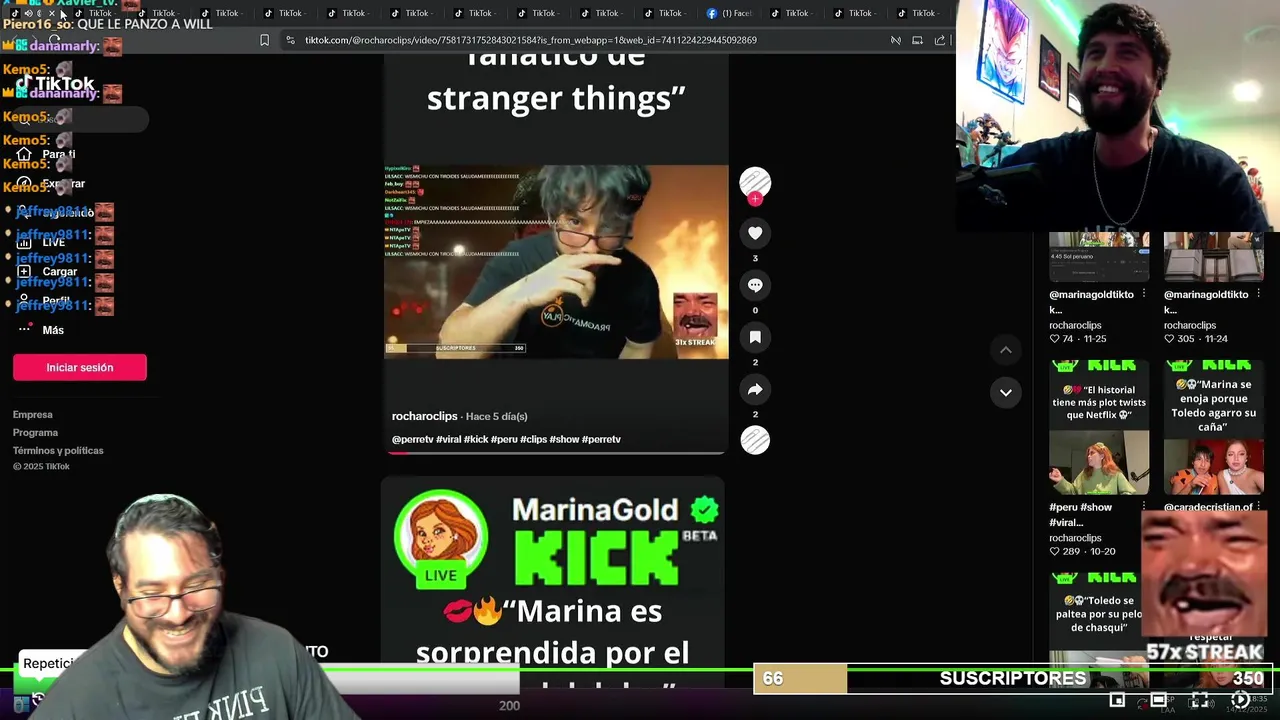
Task: Open the Programa footer link
Action: point(35,432)
